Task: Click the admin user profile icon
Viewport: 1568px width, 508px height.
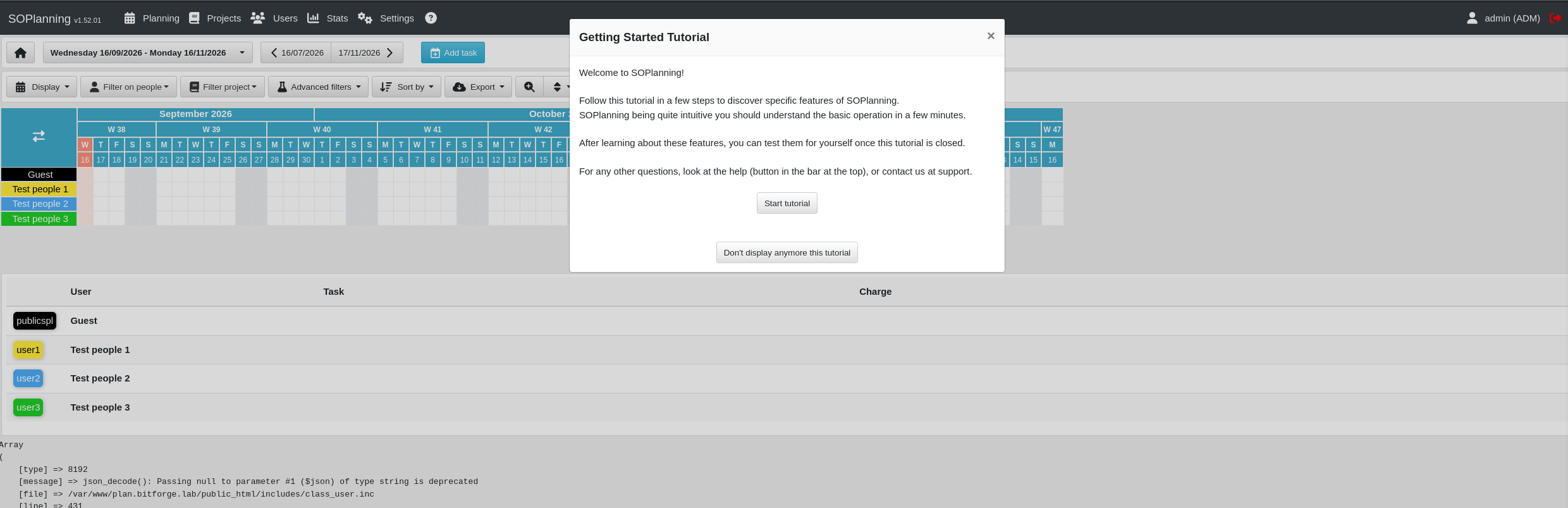Action: [1472, 18]
